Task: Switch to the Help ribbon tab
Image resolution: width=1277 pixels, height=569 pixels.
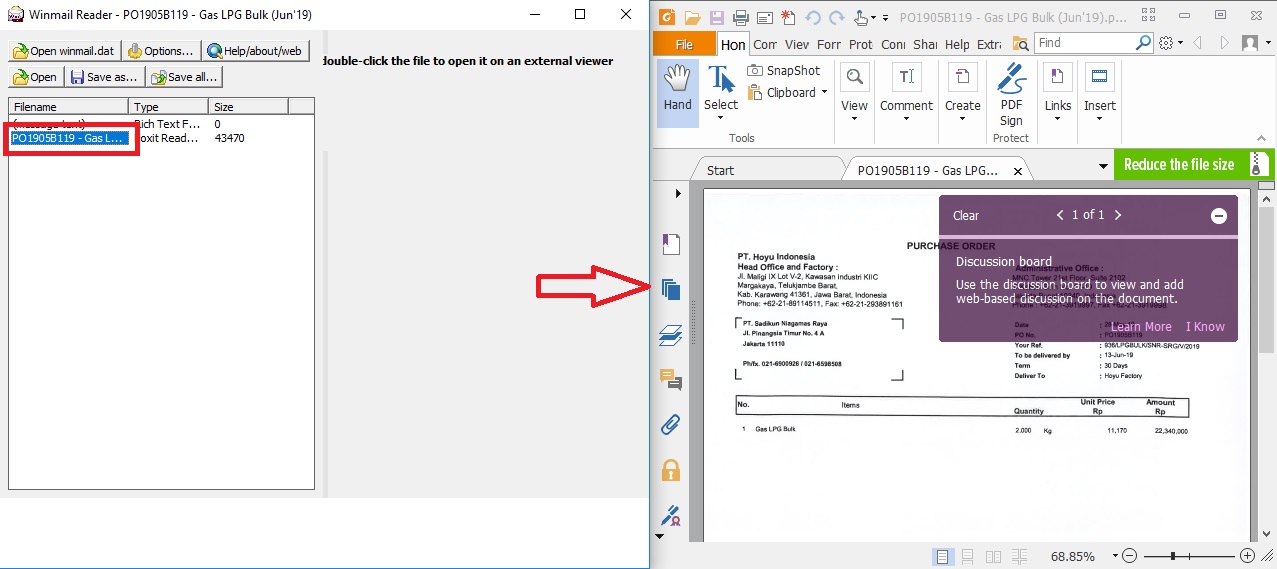Action: point(957,44)
